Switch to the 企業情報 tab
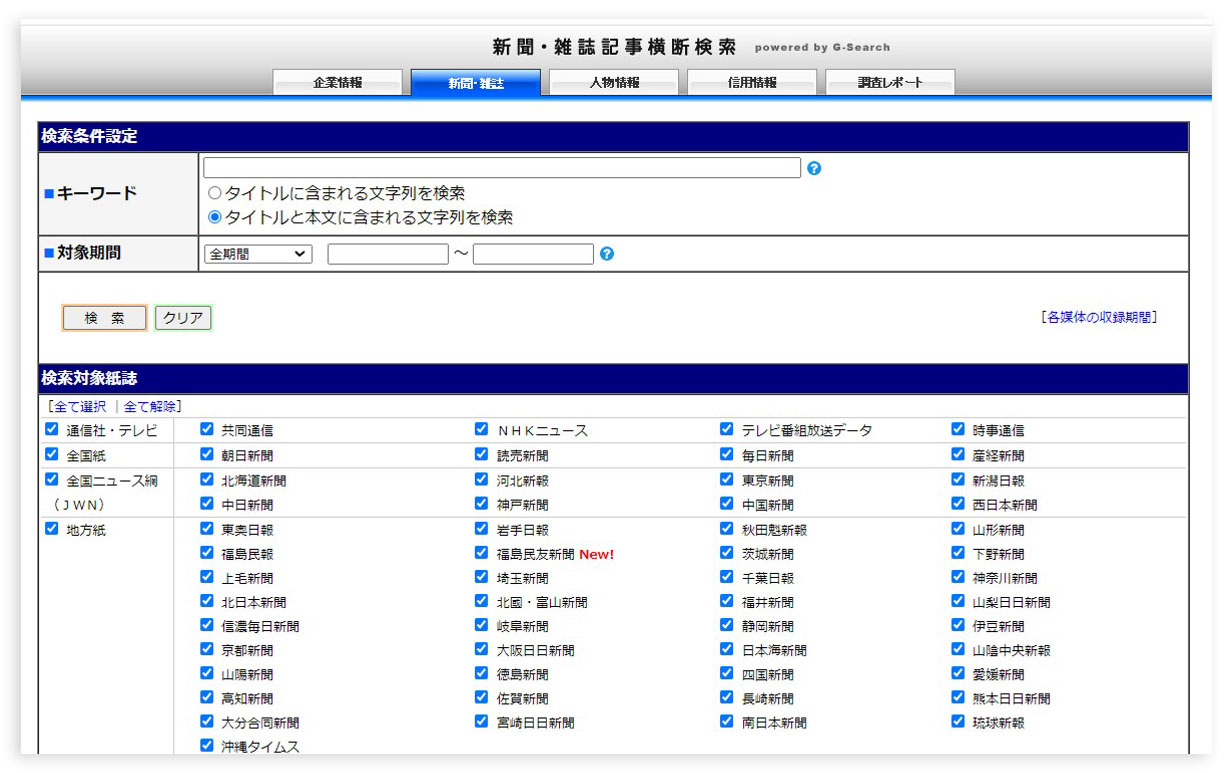Image resolution: width=1232 pixels, height=773 pixels. (337, 83)
